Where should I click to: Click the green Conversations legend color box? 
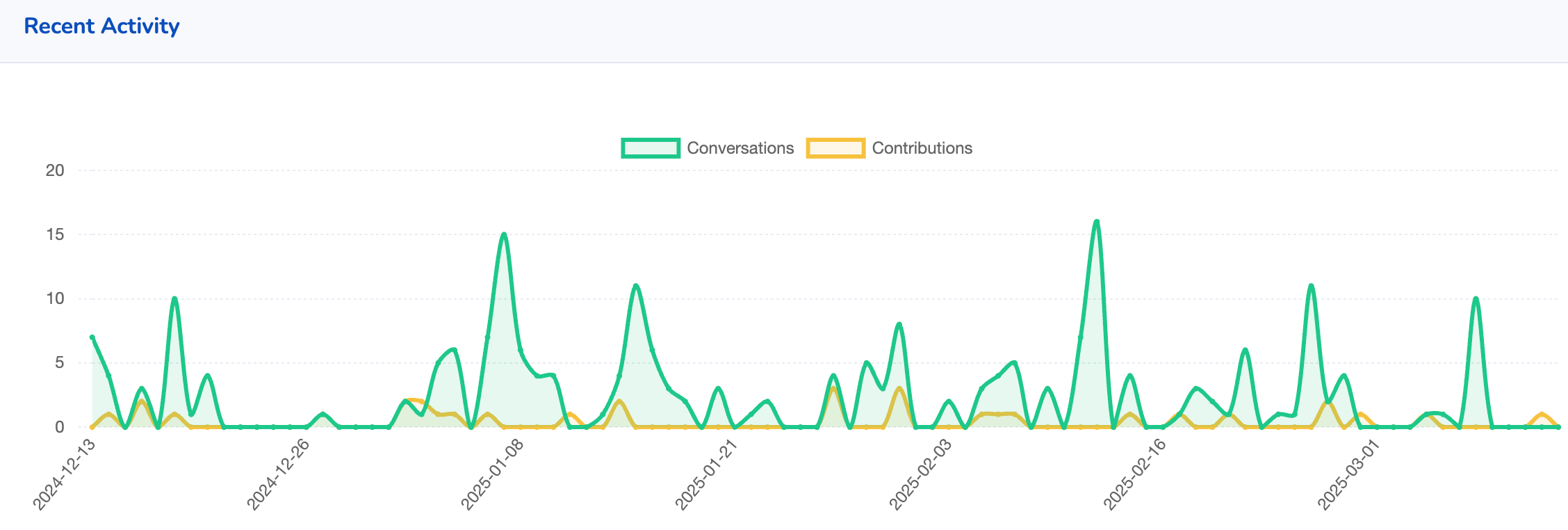651,148
